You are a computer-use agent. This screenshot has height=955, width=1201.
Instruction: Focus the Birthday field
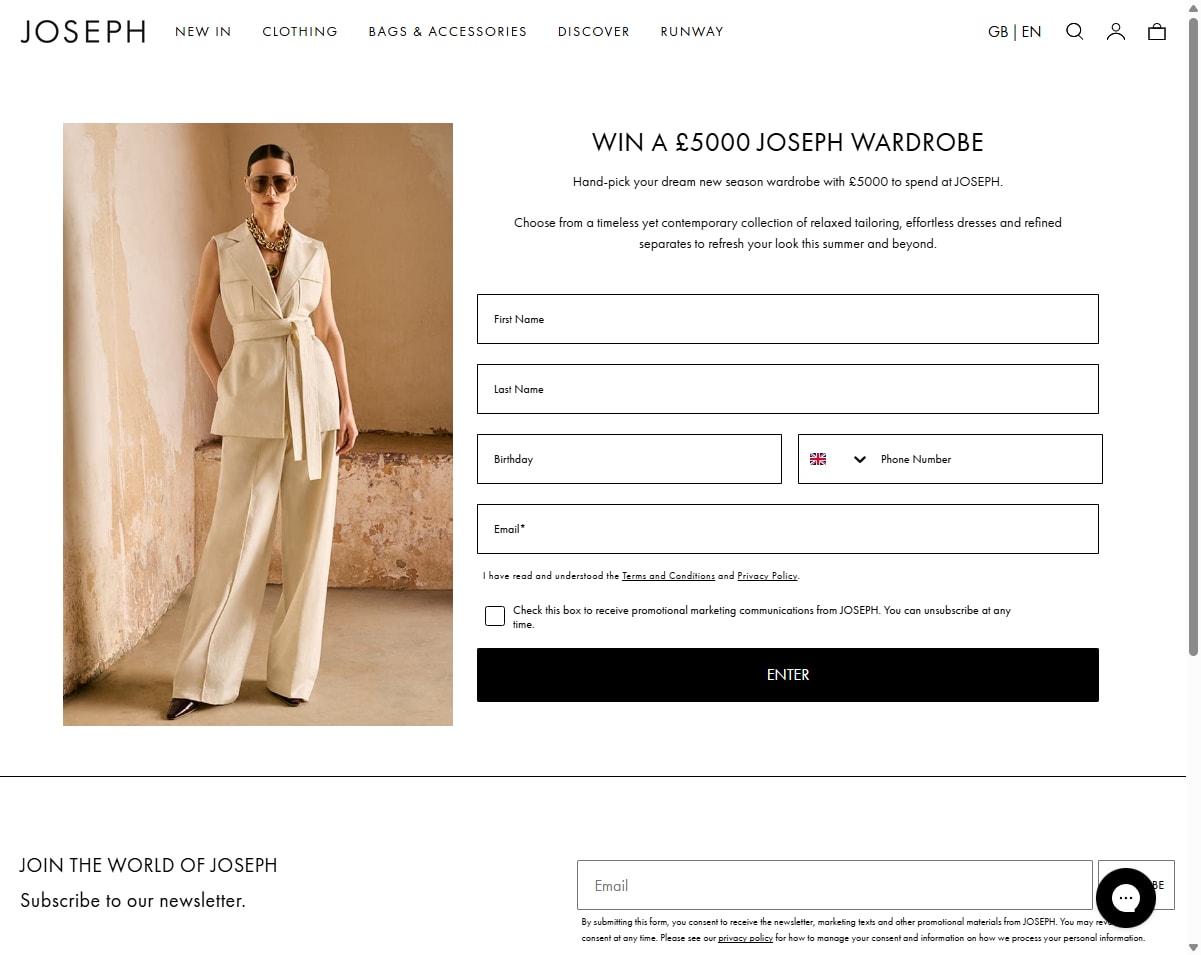(x=629, y=459)
